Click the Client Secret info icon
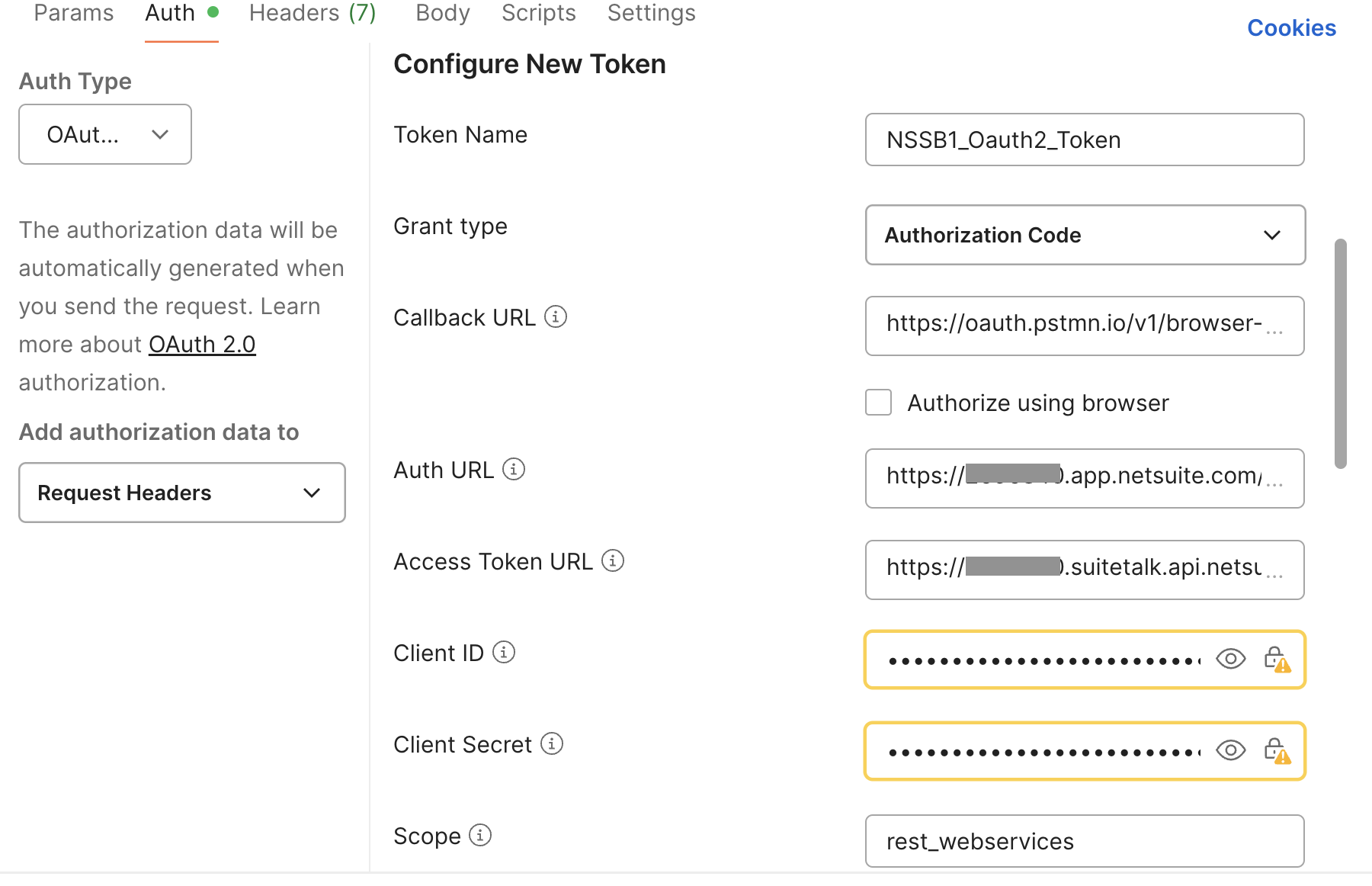Image resolution: width=1372 pixels, height=886 pixels. (552, 743)
